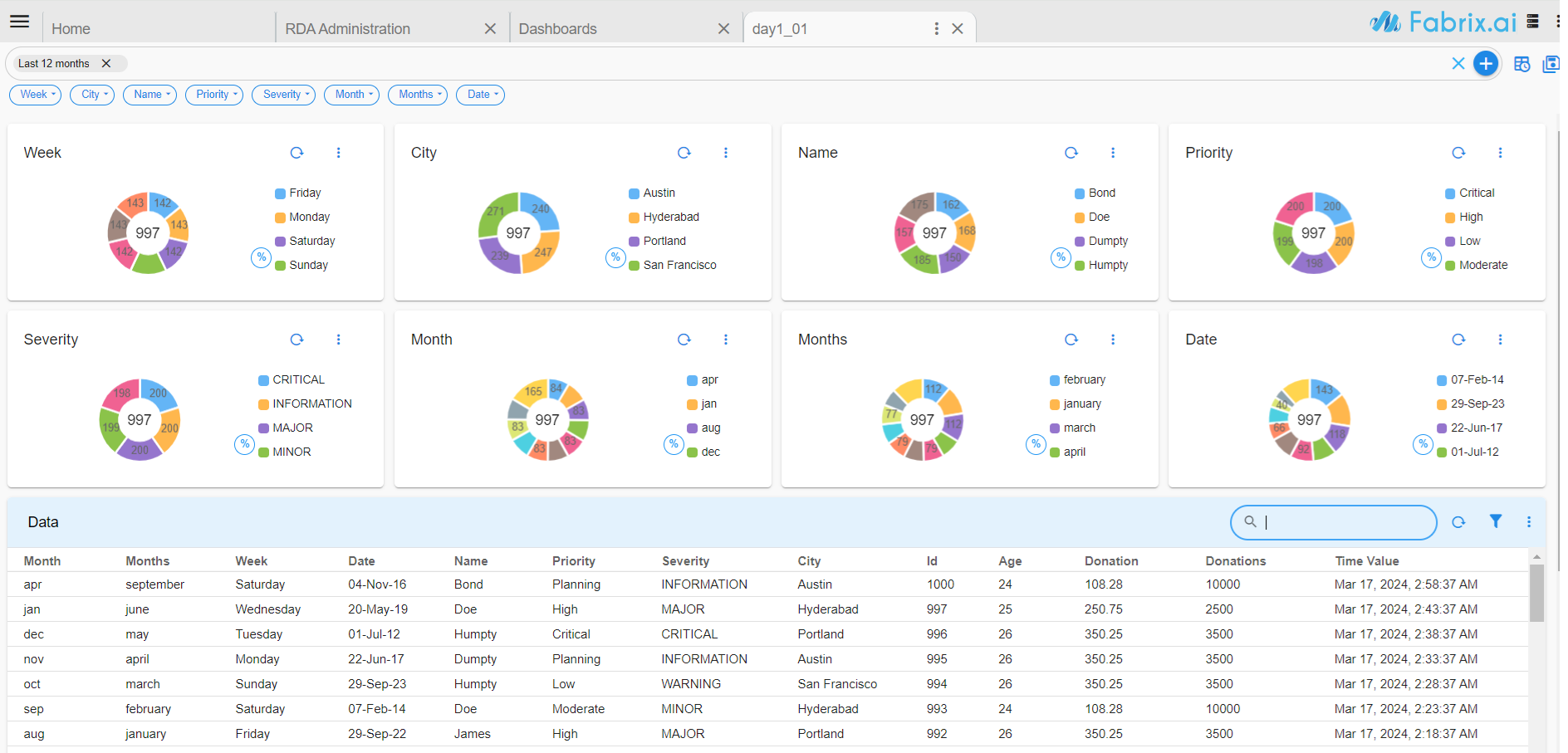
Task: Click the San Francisco legend color swatch
Action: (634, 266)
